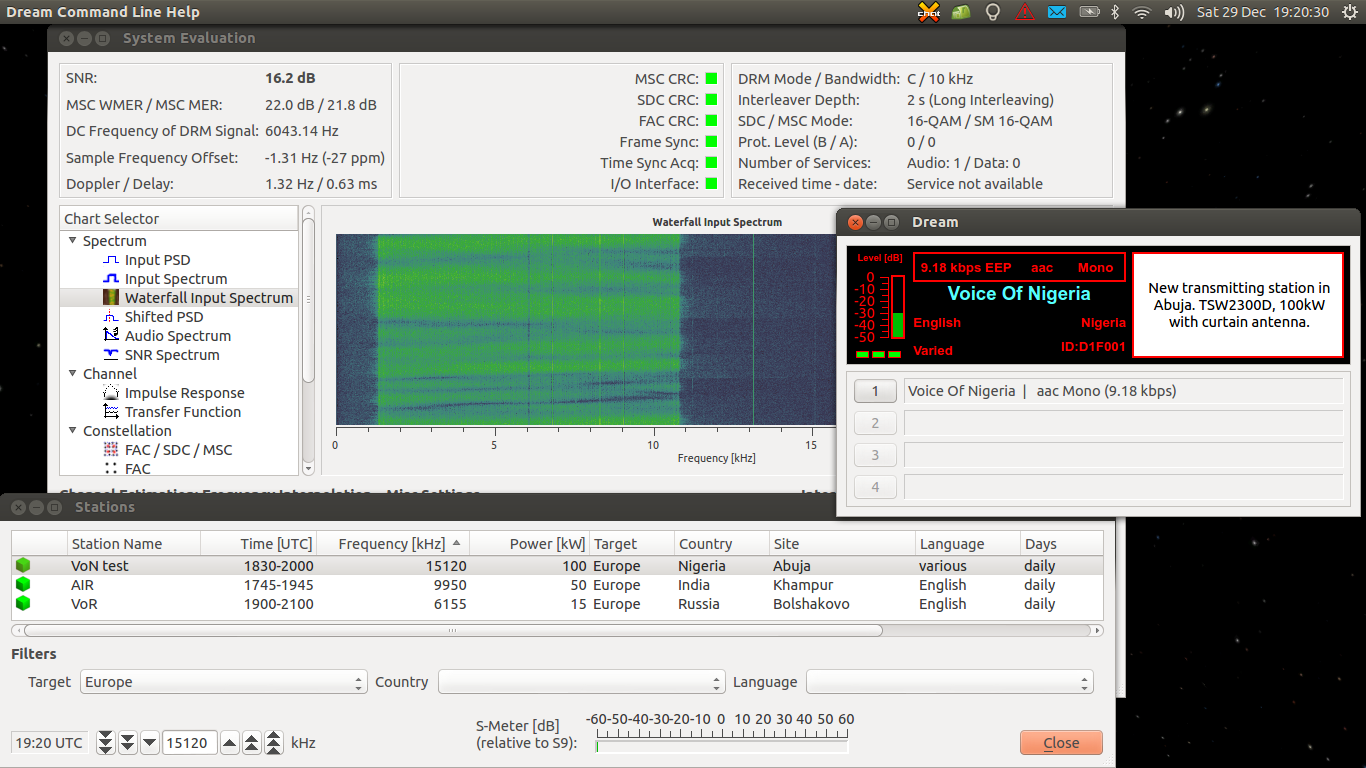Screen dimensions: 1366x768
Task: Collapse the Constellation tree group
Action: point(73,431)
